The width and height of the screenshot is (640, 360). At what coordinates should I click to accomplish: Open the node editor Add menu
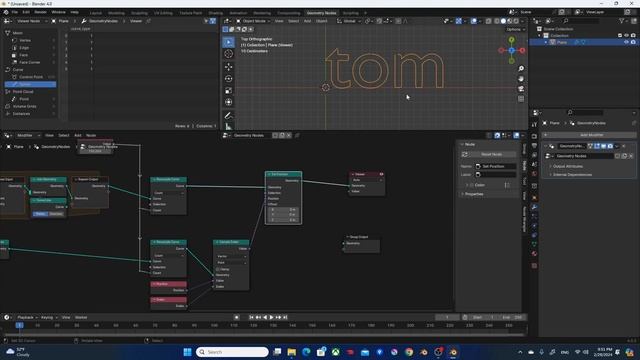(x=78, y=135)
